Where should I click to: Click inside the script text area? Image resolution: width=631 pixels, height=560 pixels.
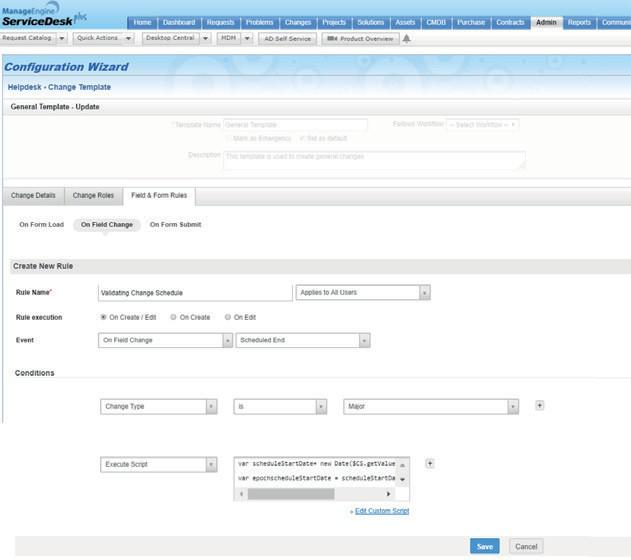point(316,471)
